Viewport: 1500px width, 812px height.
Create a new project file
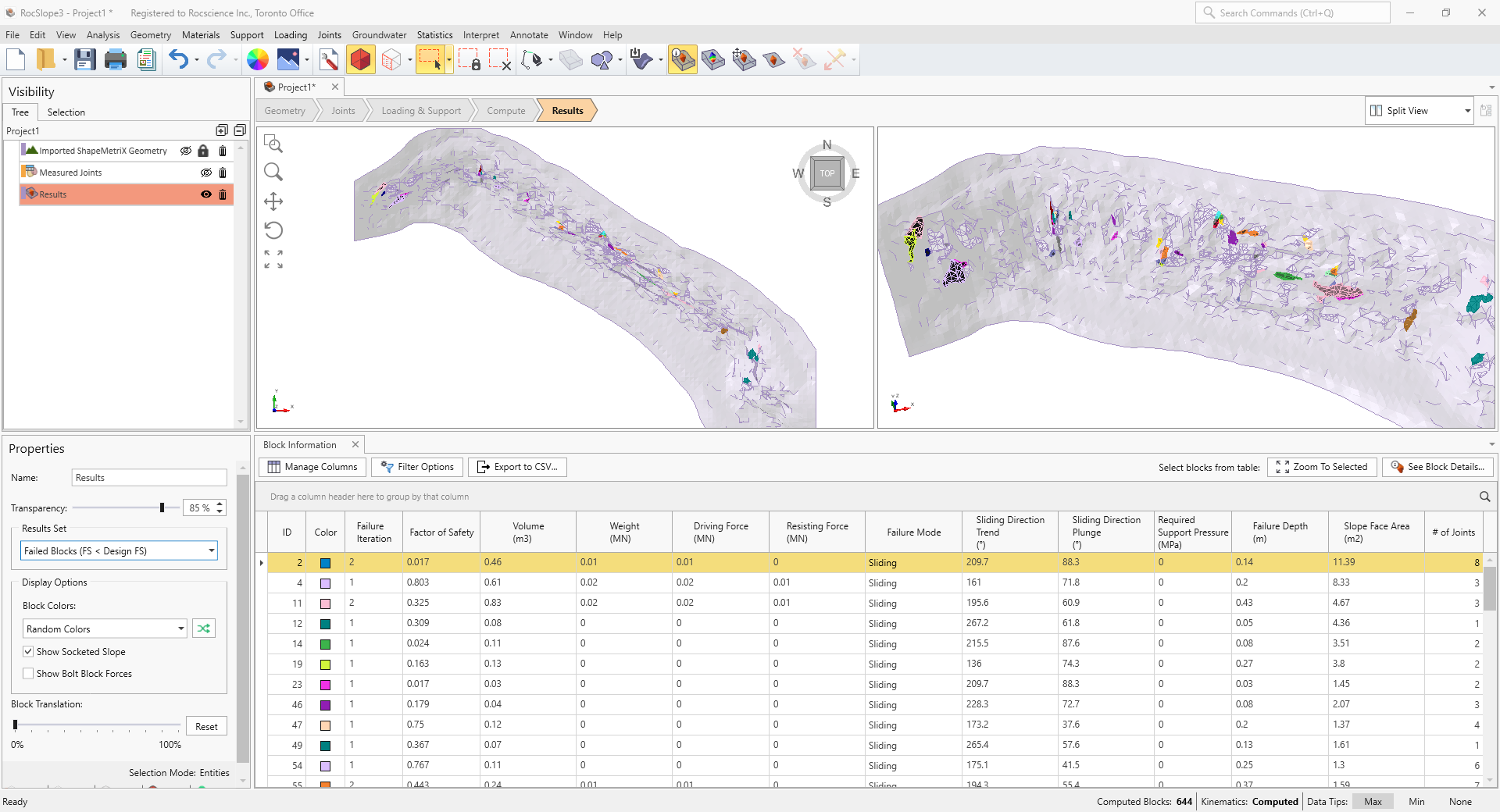[x=16, y=59]
